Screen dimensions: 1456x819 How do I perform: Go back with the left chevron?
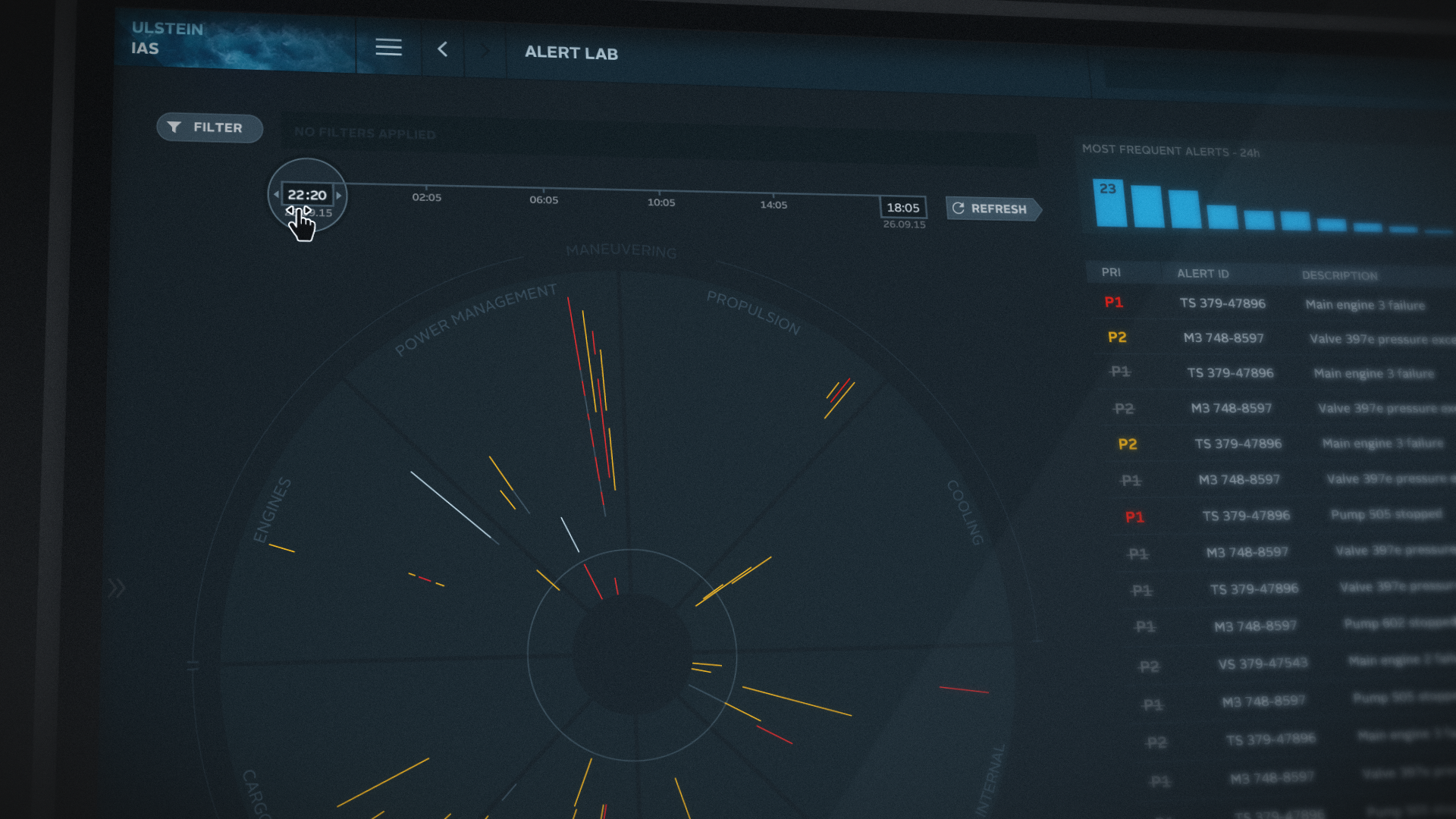443,49
